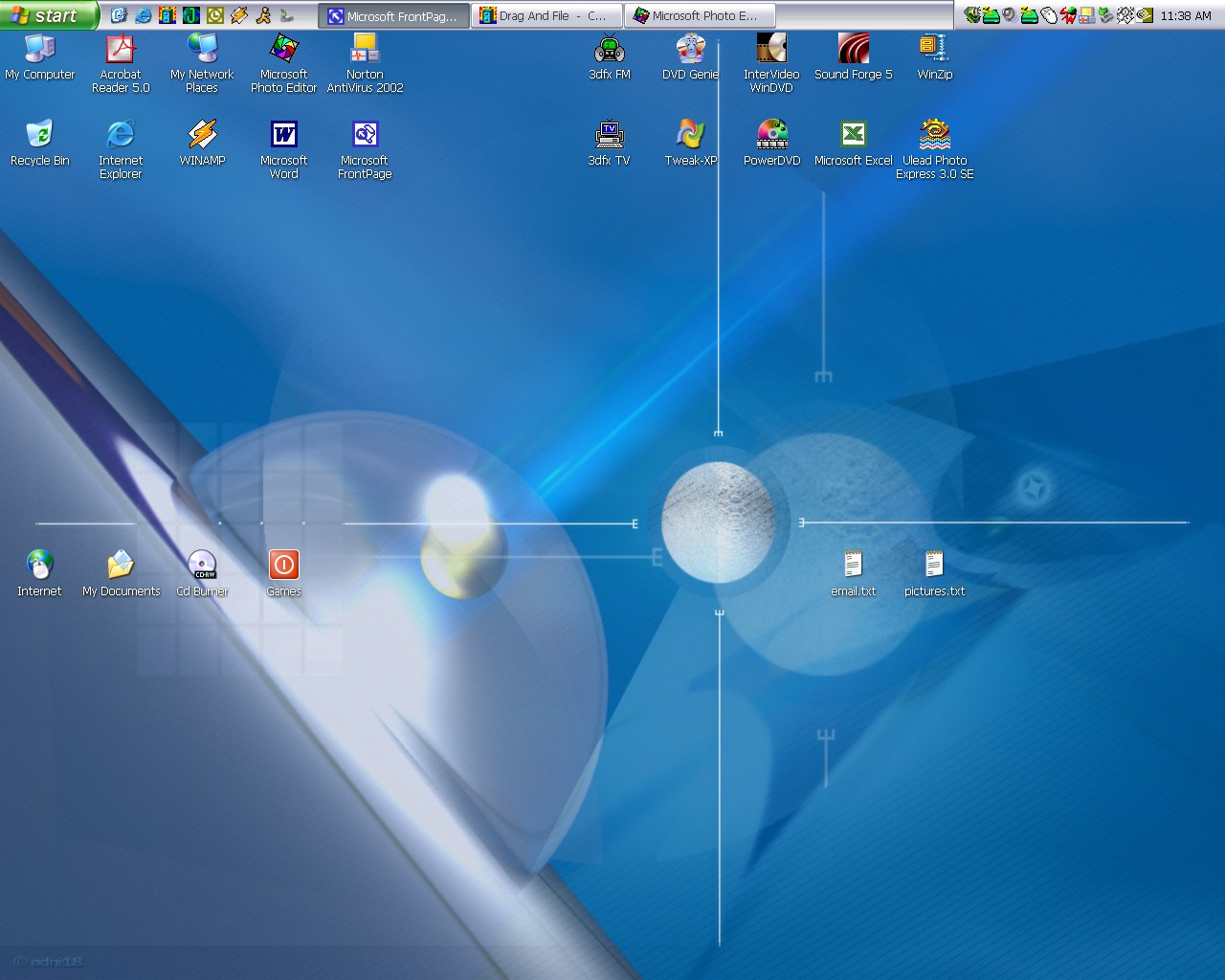Select the My Documents folder icon
The width and height of the screenshot is (1225, 980).
pyautogui.click(x=121, y=574)
